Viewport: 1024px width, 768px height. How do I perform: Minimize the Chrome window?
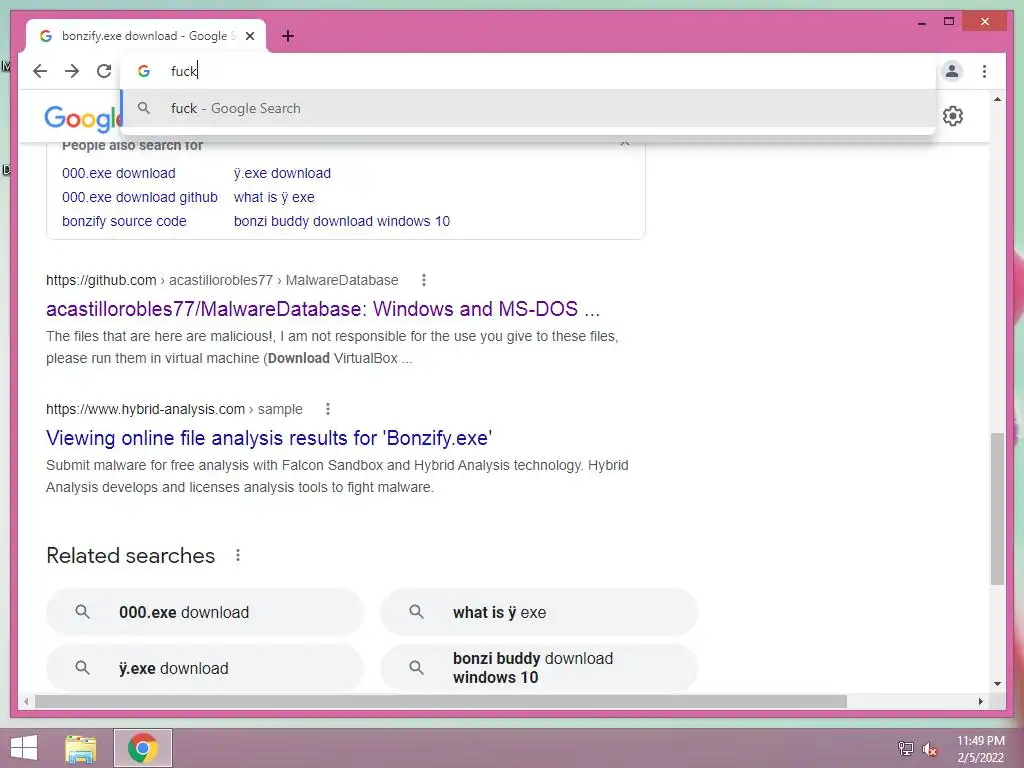point(922,22)
